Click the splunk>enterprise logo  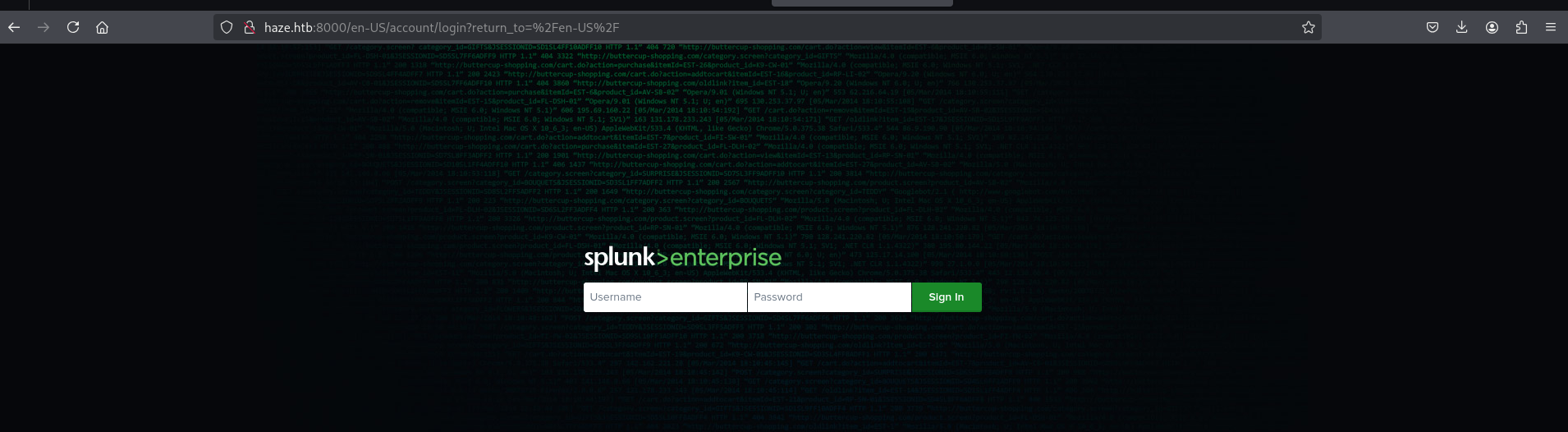pyautogui.click(x=682, y=258)
